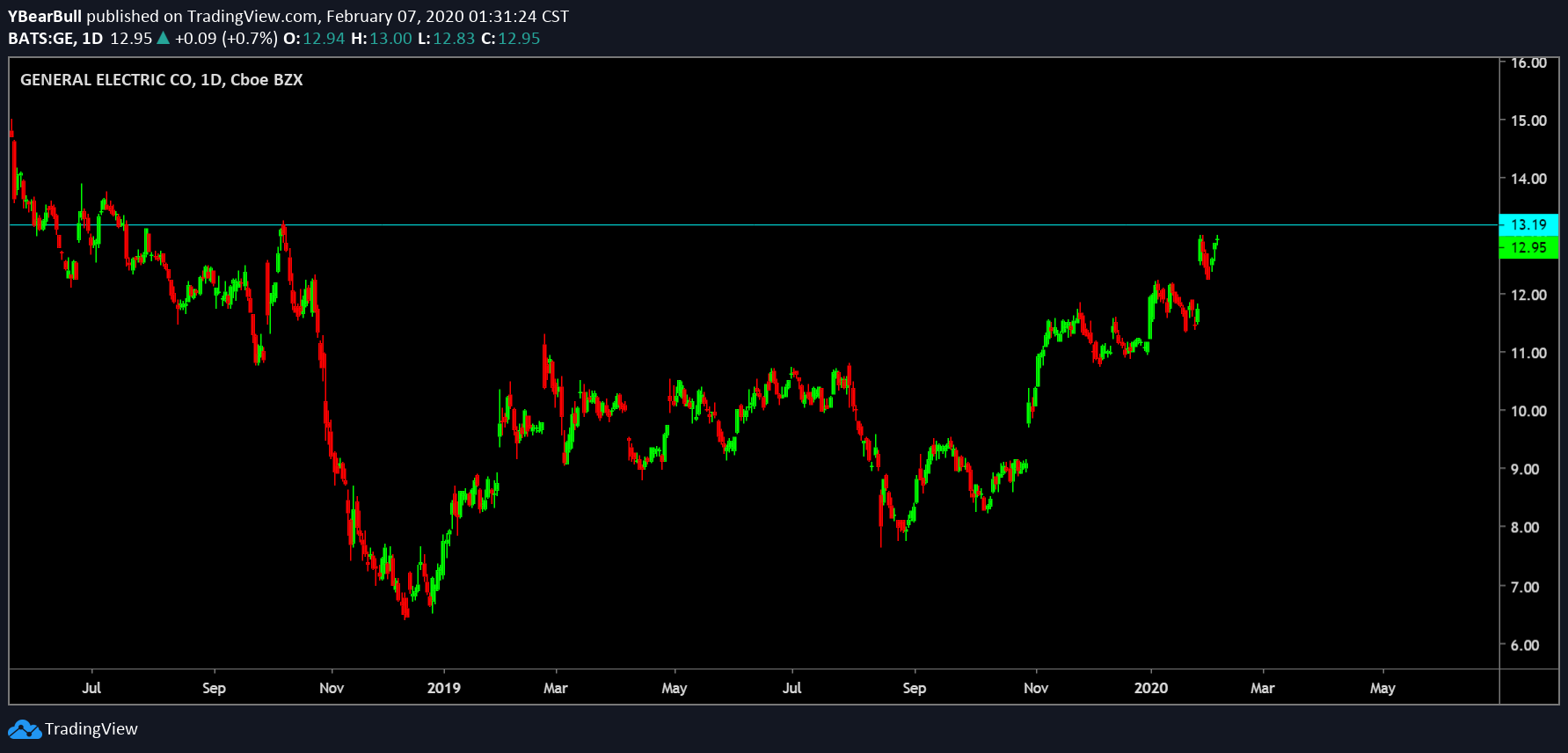Select the YBearBull author name
1568x753 pixels.
click(45, 17)
